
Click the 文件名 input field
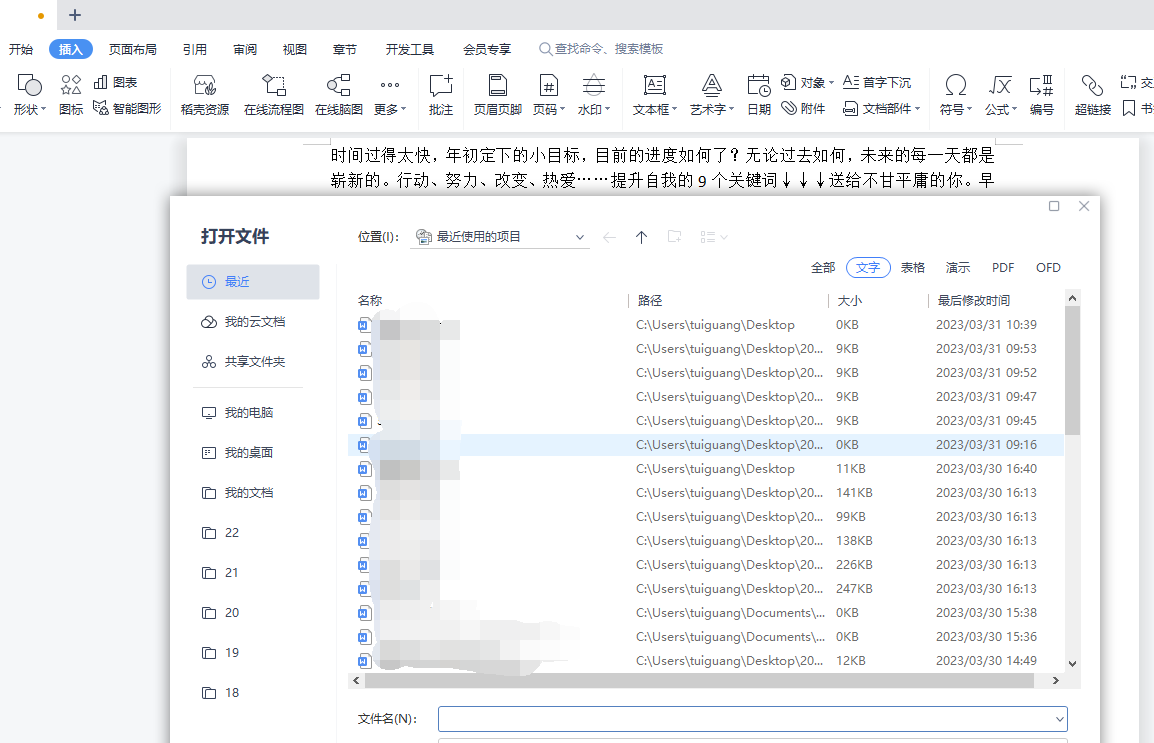[752, 719]
